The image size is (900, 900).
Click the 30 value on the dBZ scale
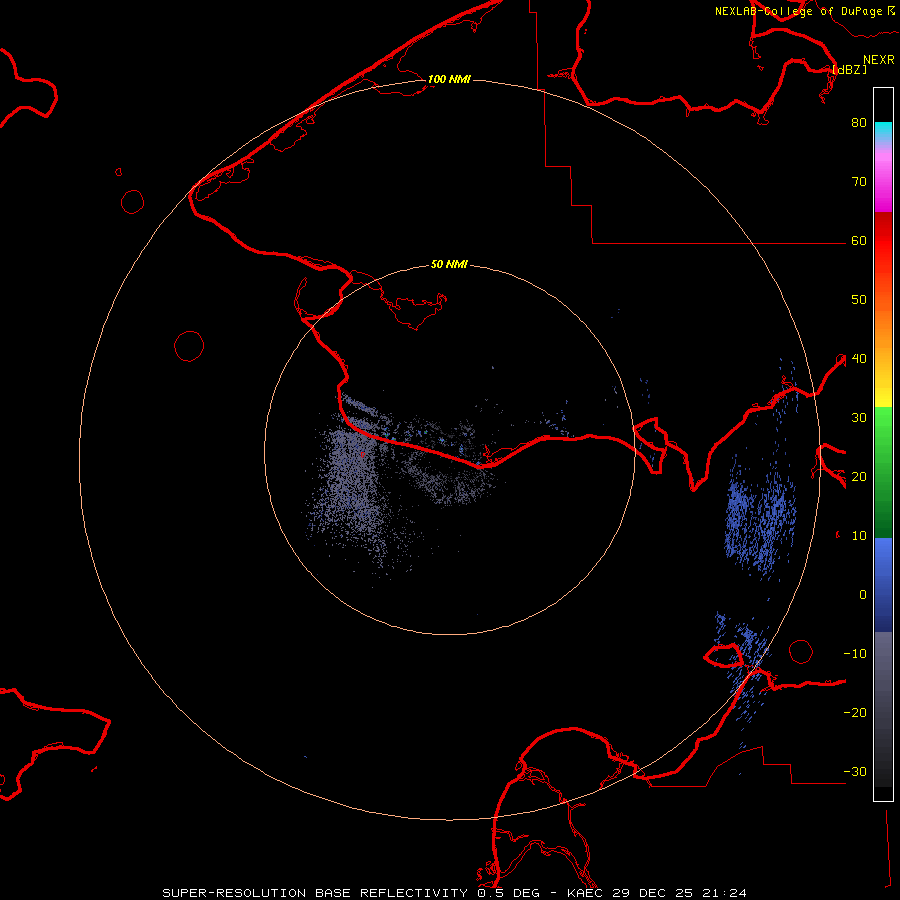[x=859, y=418]
